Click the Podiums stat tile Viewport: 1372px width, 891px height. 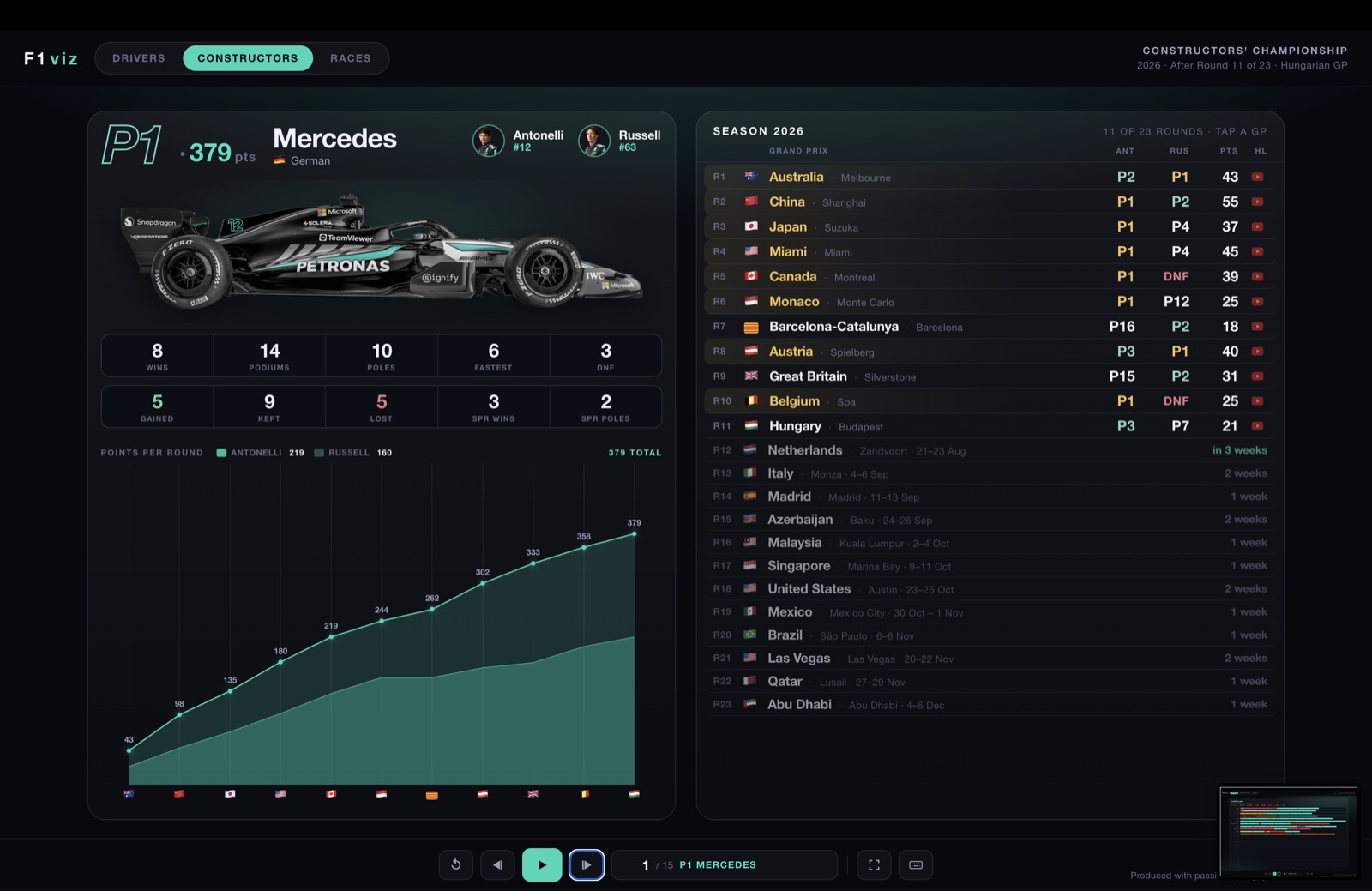point(269,356)
